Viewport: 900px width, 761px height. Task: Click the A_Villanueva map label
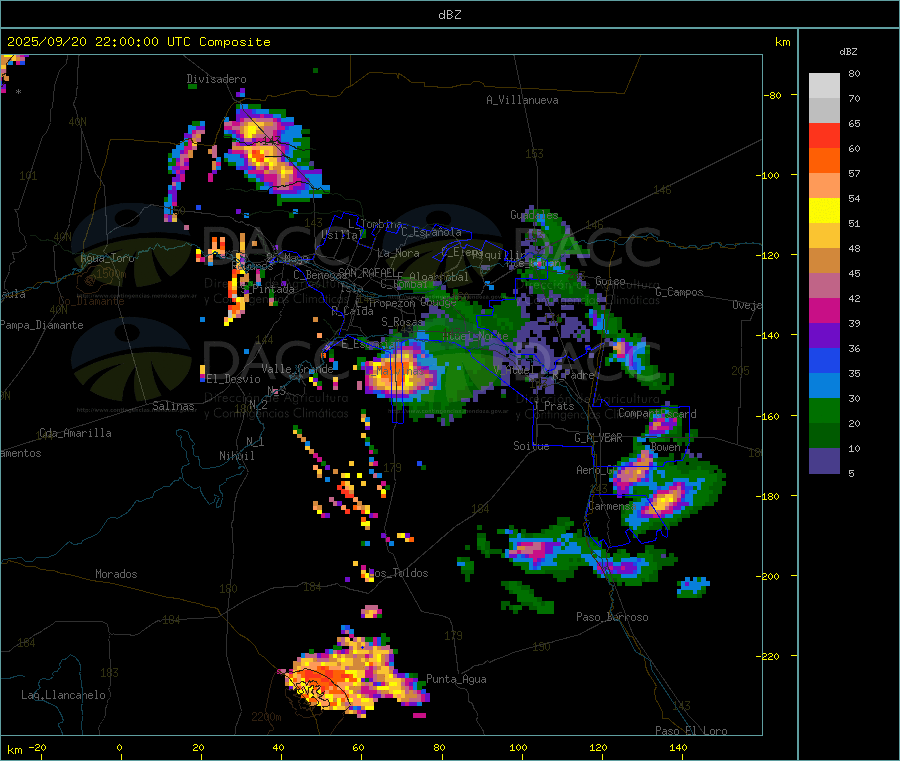[x=522, y=100]
